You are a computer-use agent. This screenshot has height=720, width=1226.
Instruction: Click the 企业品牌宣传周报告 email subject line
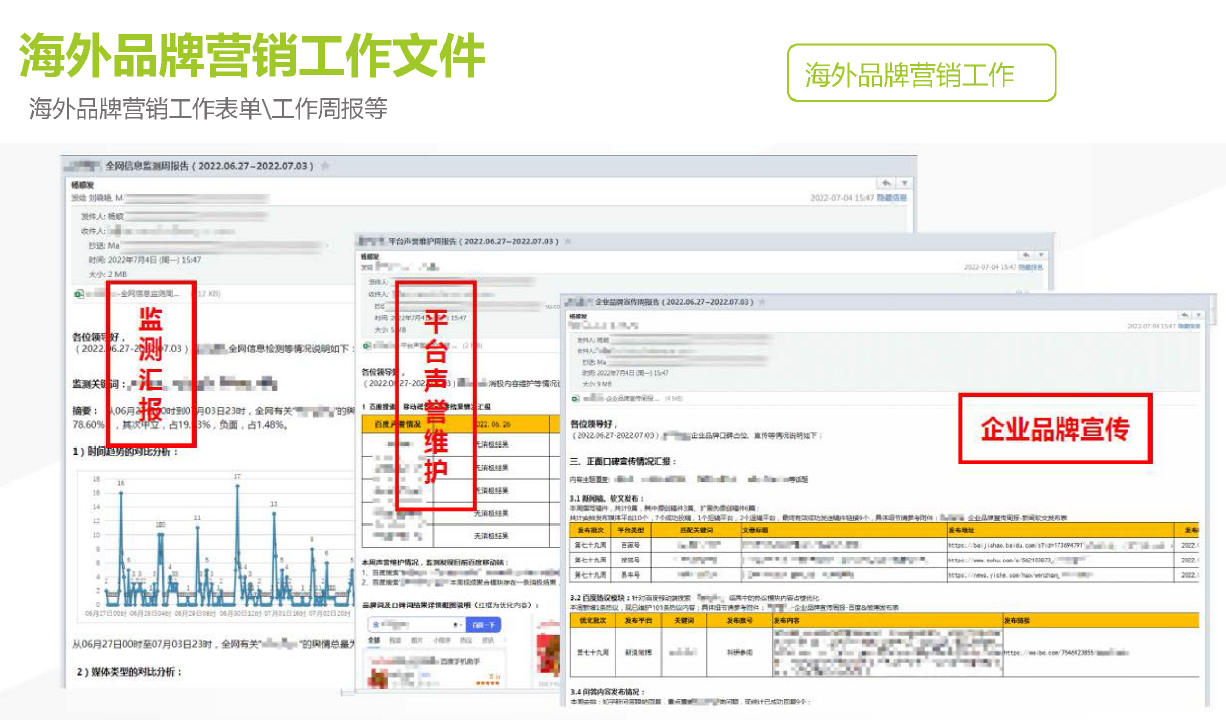pyautogui.click(x=674, y=301)
